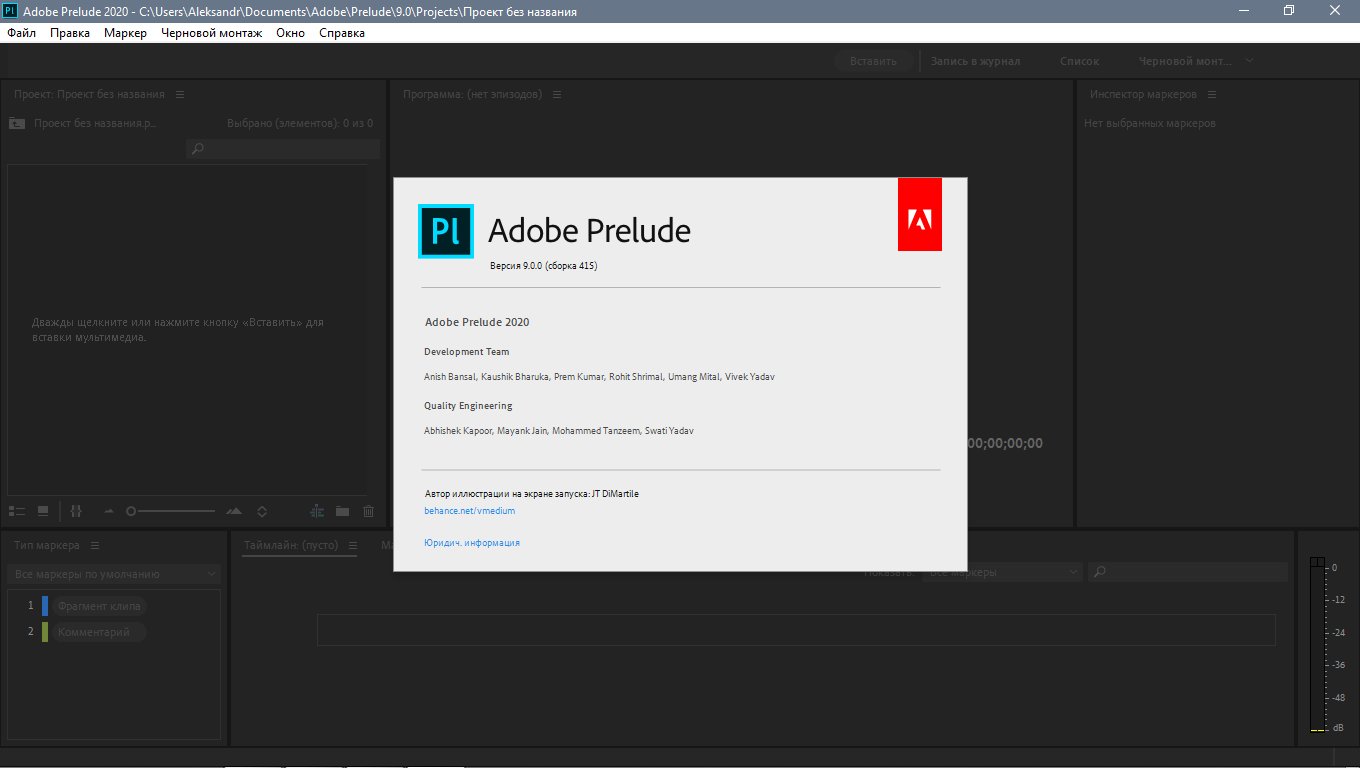This screenshot has width=1360, height=768.
Task: Open the Project panel hamburger menu
Action: pos(180,94)
